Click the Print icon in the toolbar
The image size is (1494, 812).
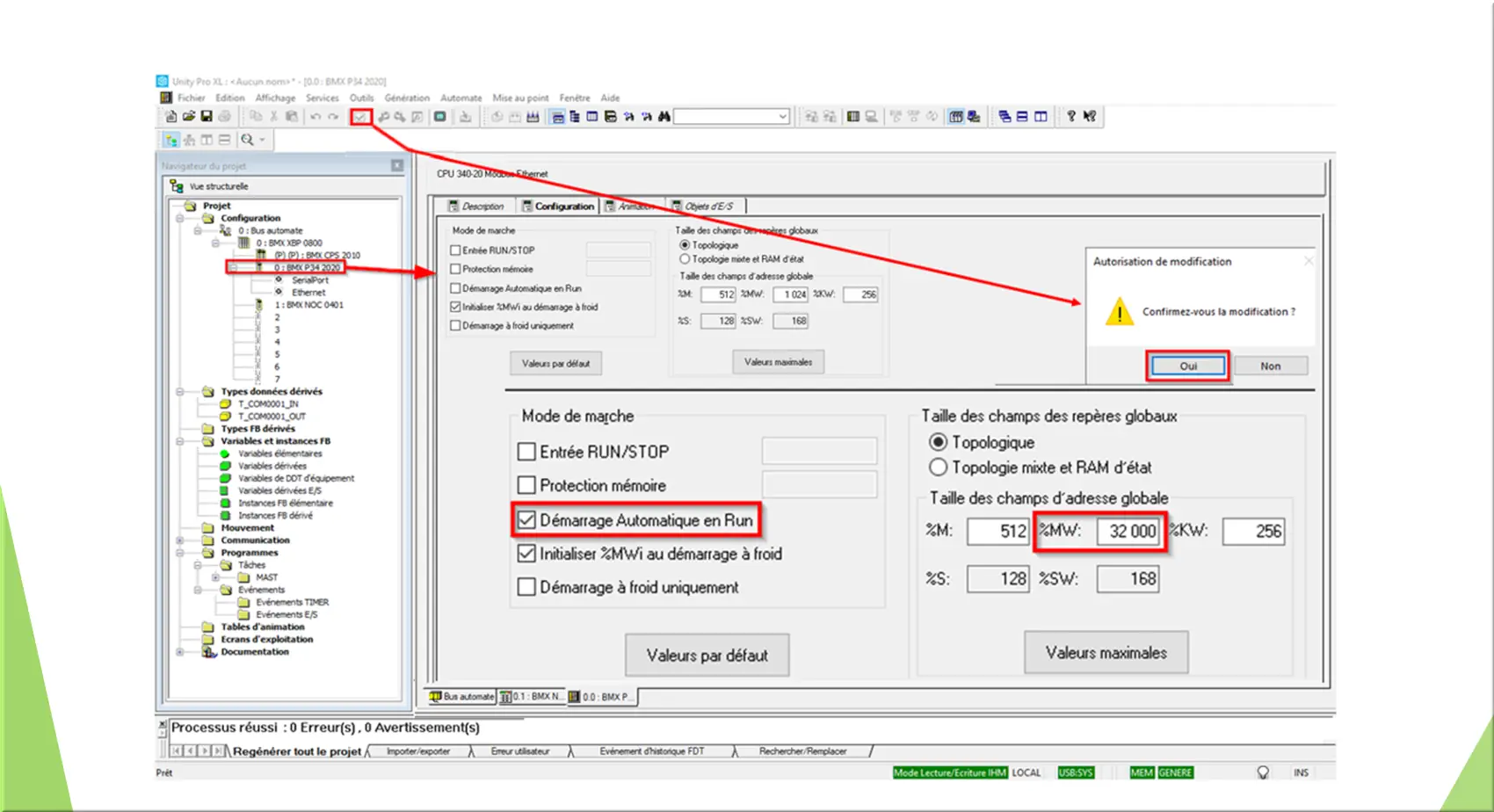(x=225, y=116)
